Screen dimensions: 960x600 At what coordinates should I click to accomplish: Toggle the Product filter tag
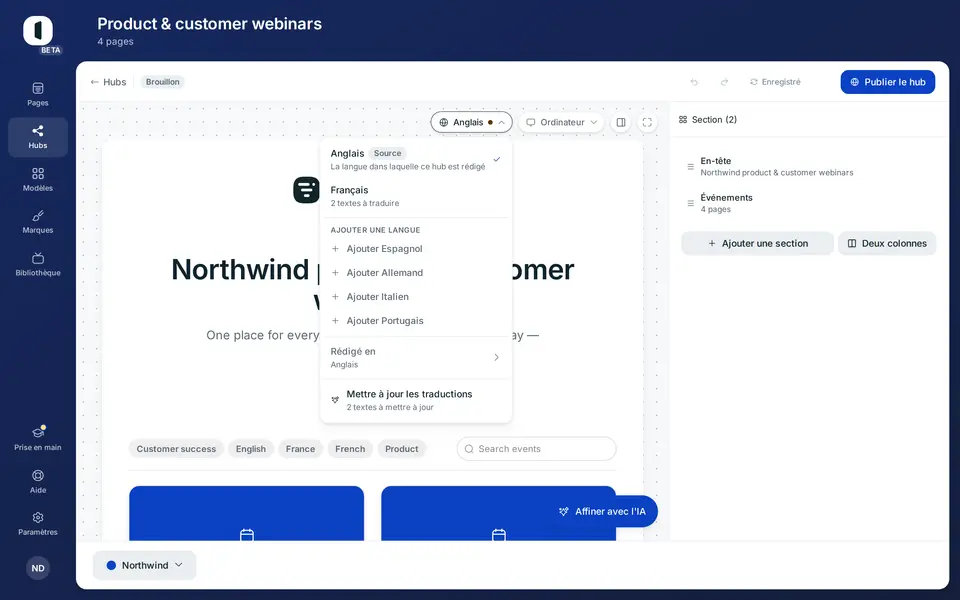402,449
